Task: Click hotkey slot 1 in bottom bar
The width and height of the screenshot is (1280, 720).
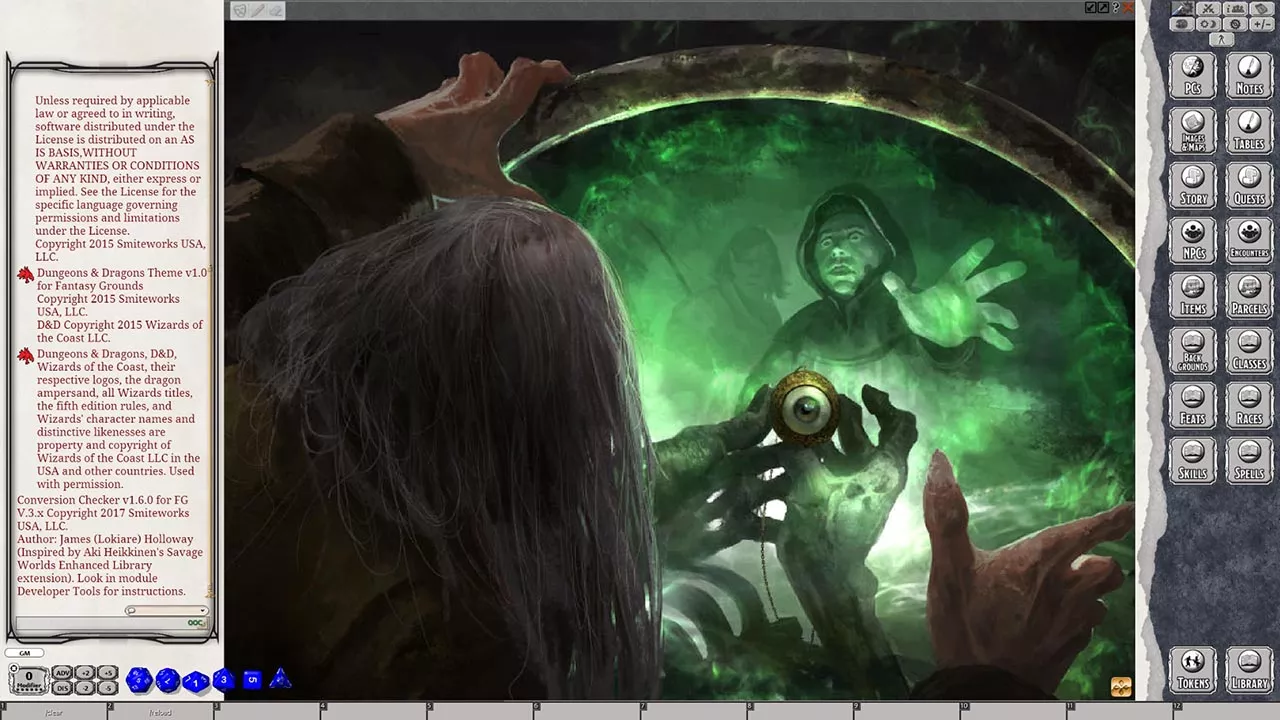Action: pos(54,711)
